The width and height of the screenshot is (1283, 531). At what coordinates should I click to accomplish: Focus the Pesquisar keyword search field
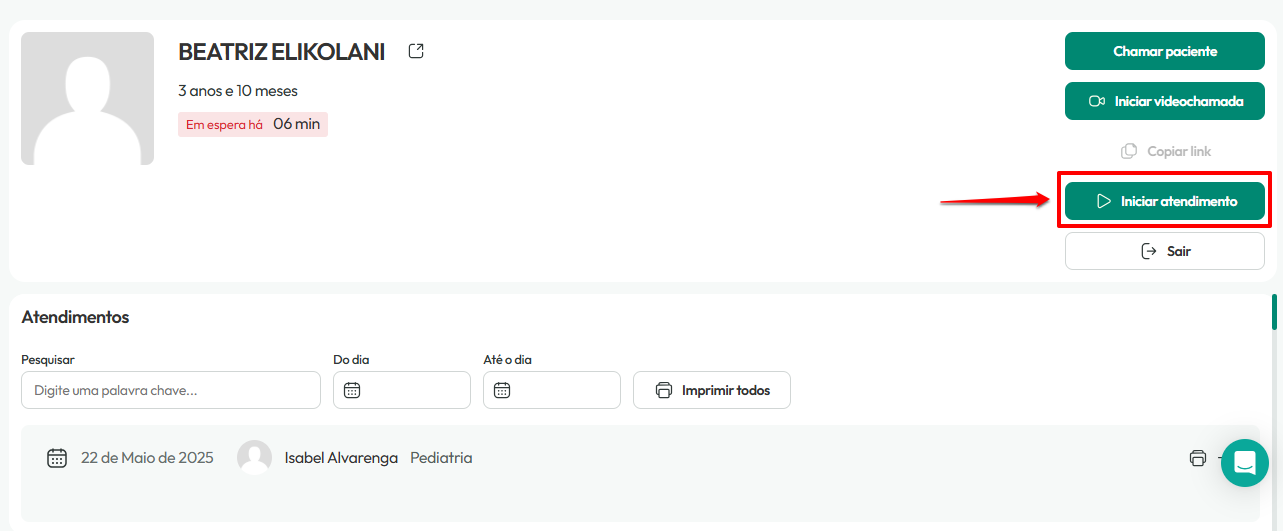(x=171, y=390)
